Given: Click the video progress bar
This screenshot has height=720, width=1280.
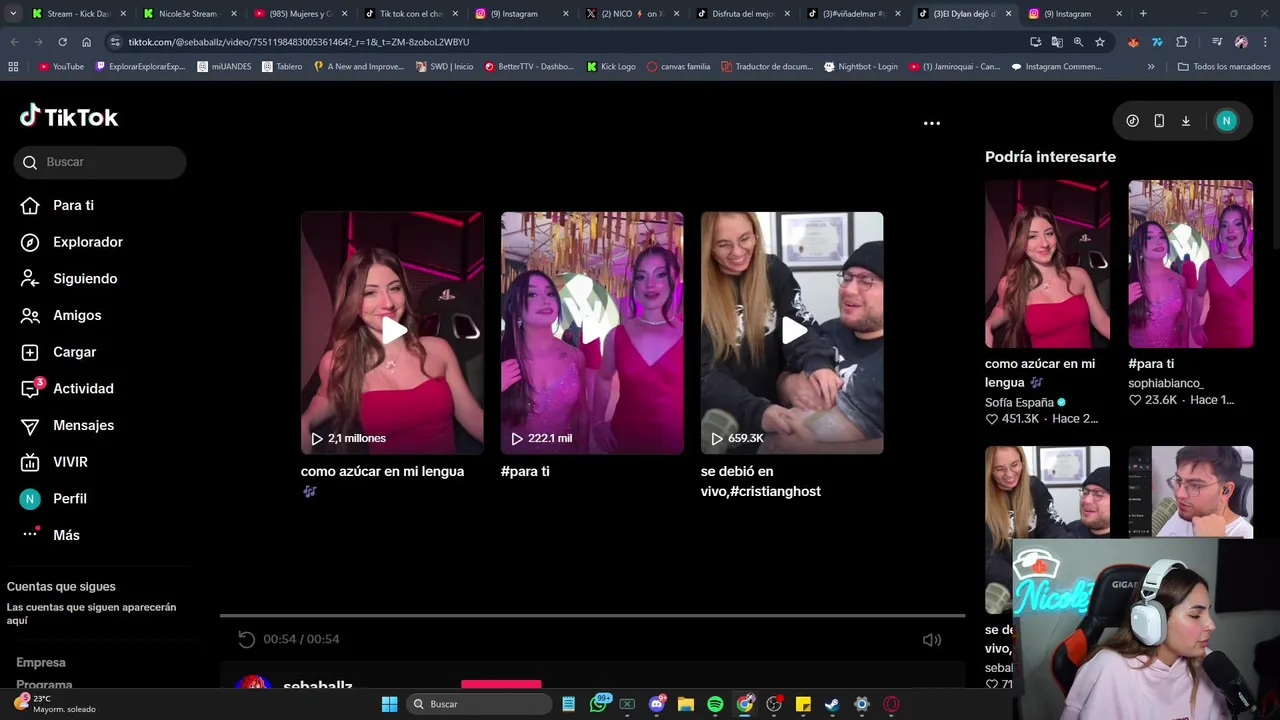Looking at the screenshot, I should point(592,616).
